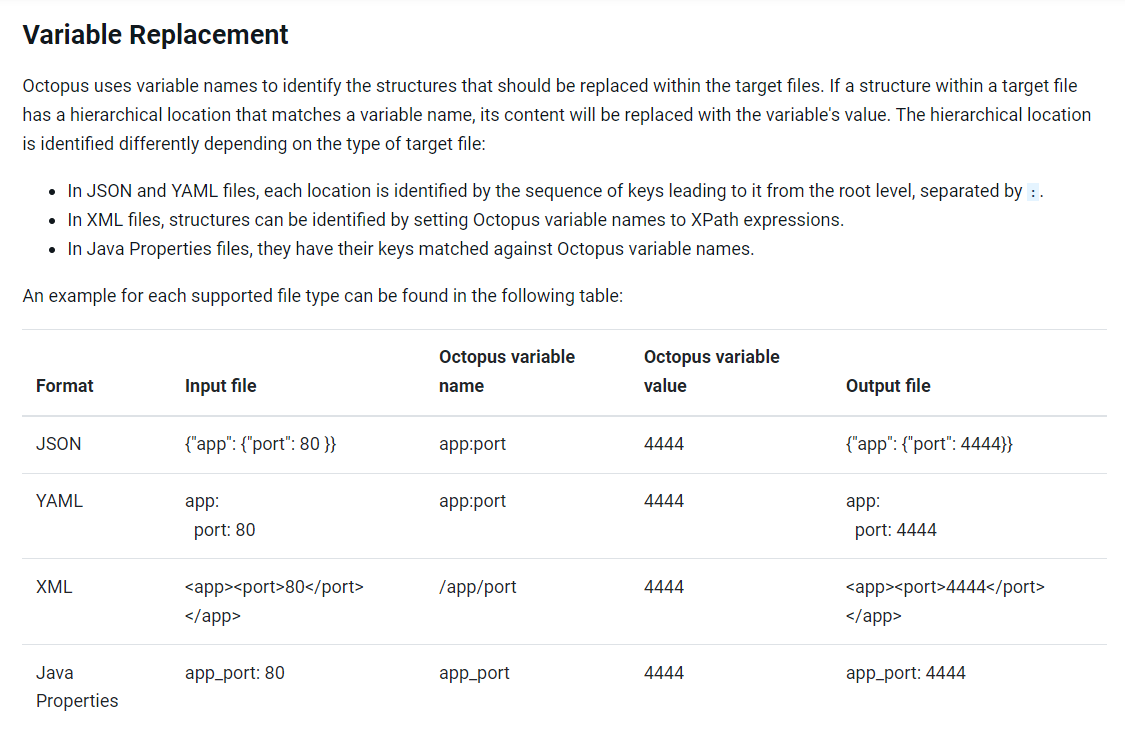
Task: Select the JSON format cell
Action: pos(59,444)
